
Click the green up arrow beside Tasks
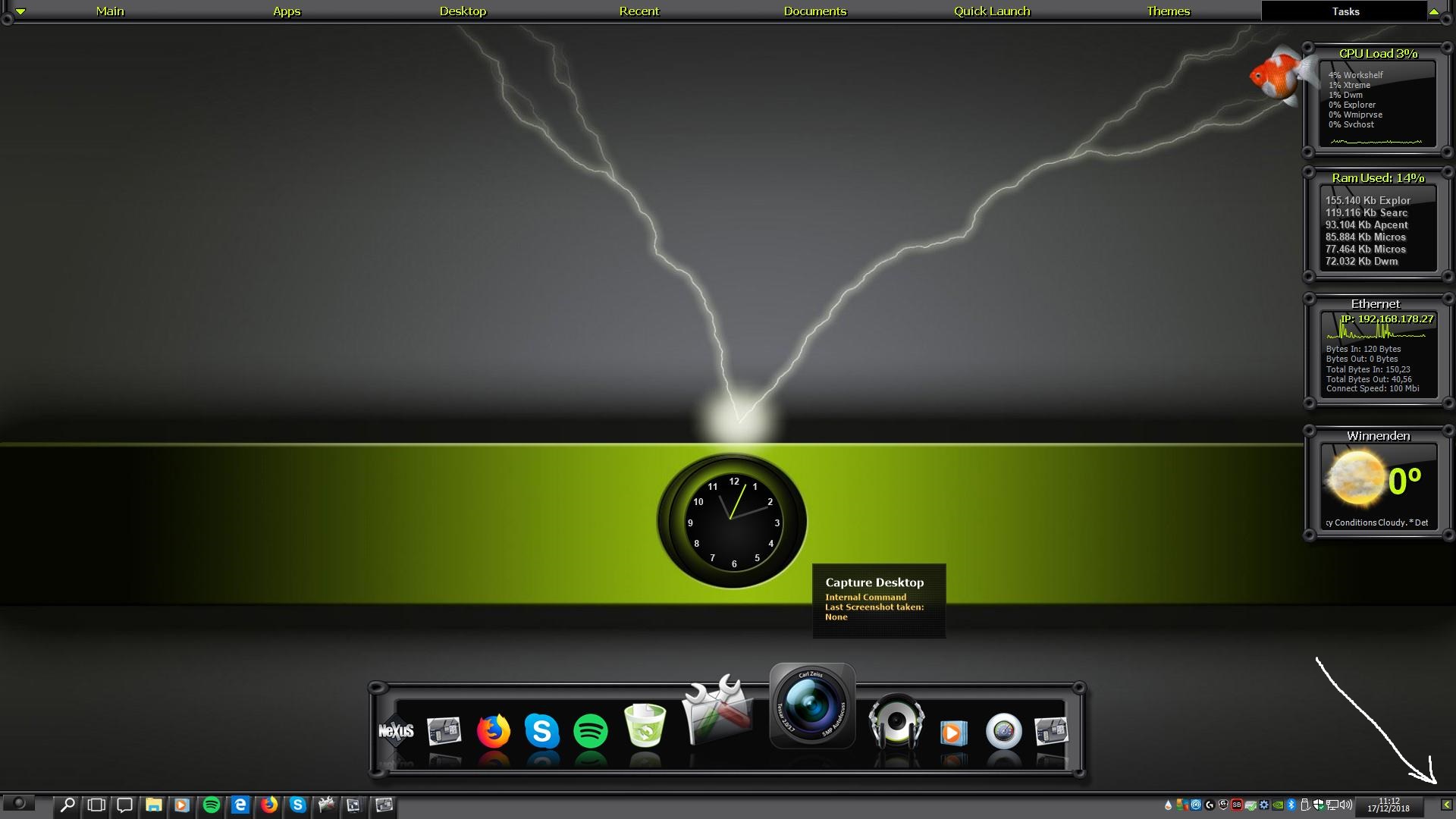pyautogui.click(x=1433, y=11)
